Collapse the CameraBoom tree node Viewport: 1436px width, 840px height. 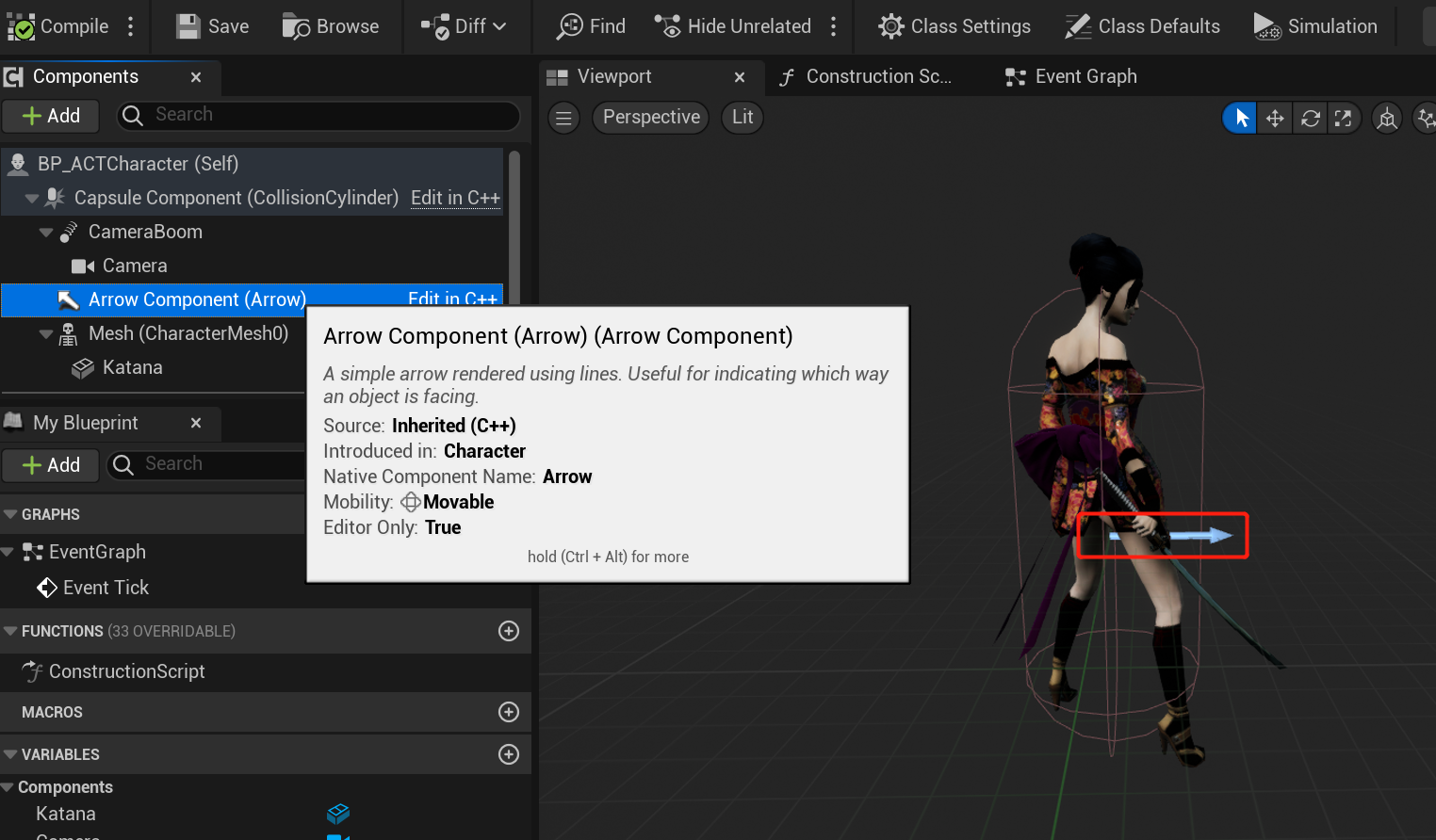point(46,232)
